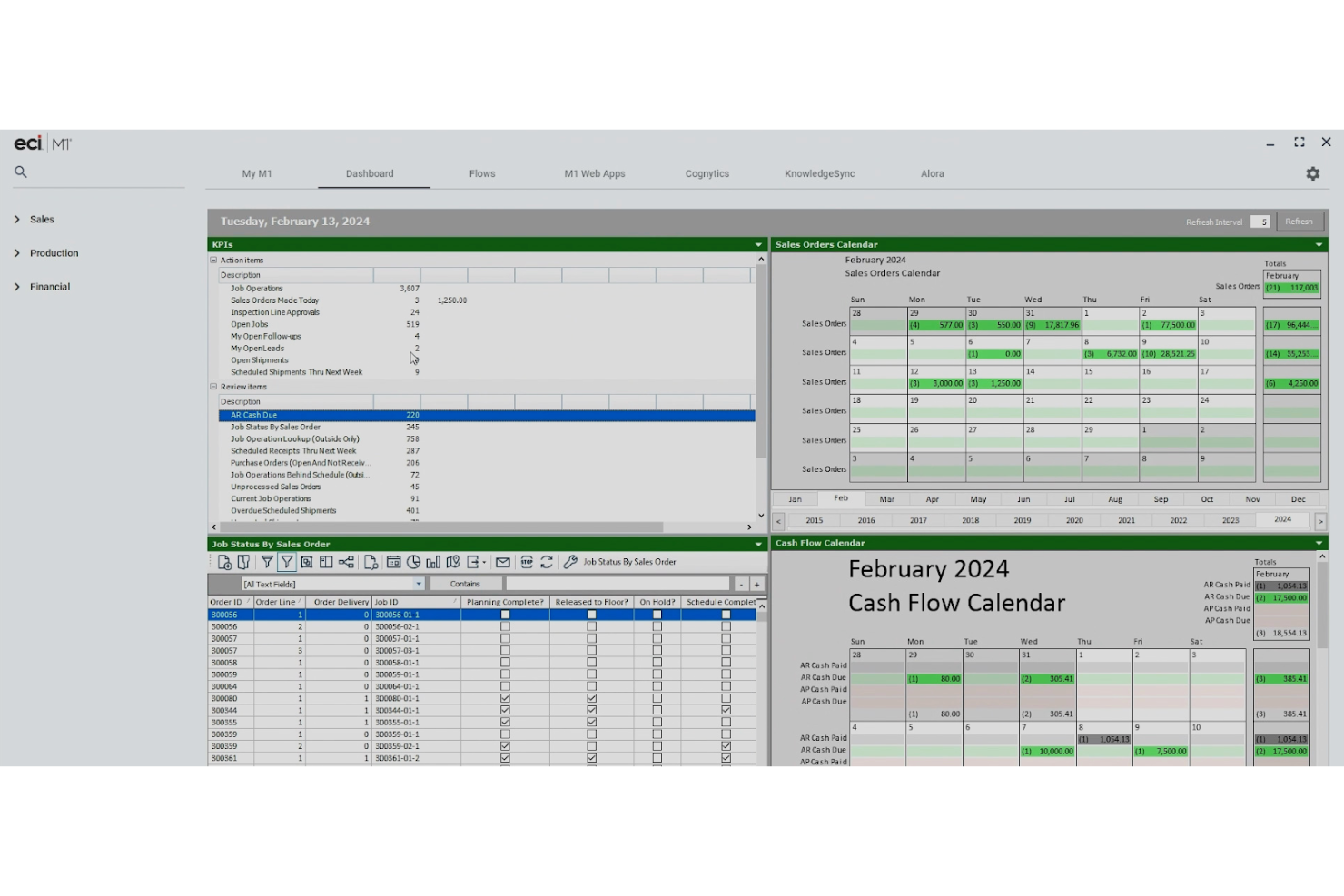Click the export icon
The image size is (1344, 896).
pos(472,562)
